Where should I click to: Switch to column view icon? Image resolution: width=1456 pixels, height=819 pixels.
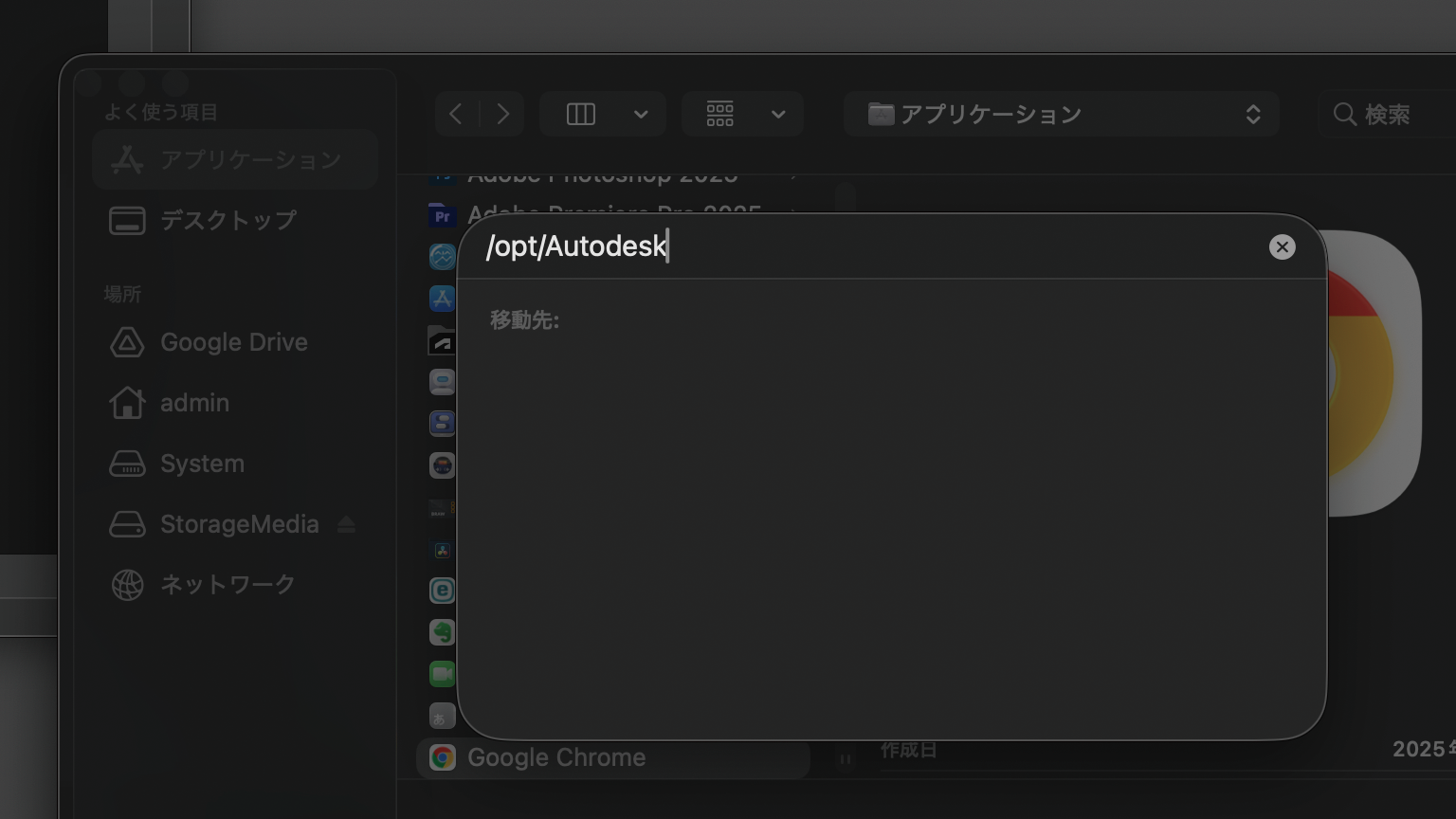pyautogui.click(x=580, y=115)
